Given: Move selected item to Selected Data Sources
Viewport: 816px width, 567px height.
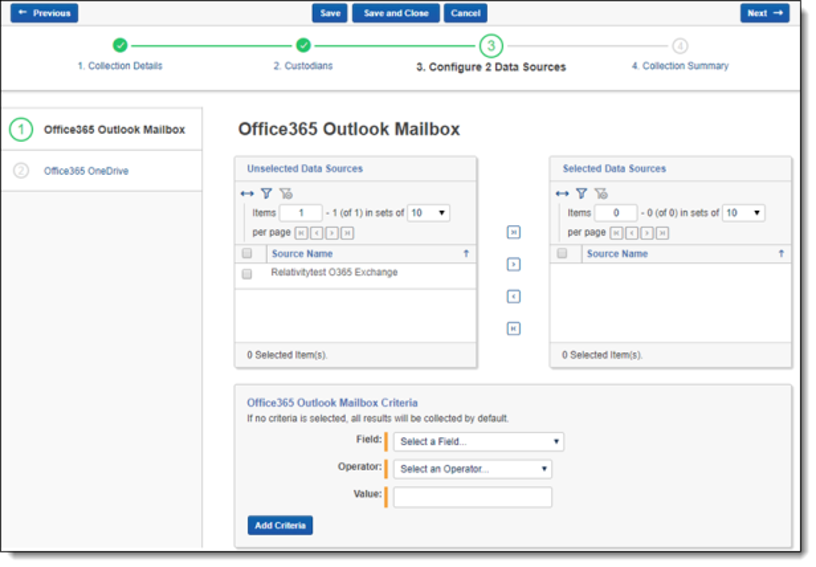Looking at the screenshot, I should (x=514, y=264).
